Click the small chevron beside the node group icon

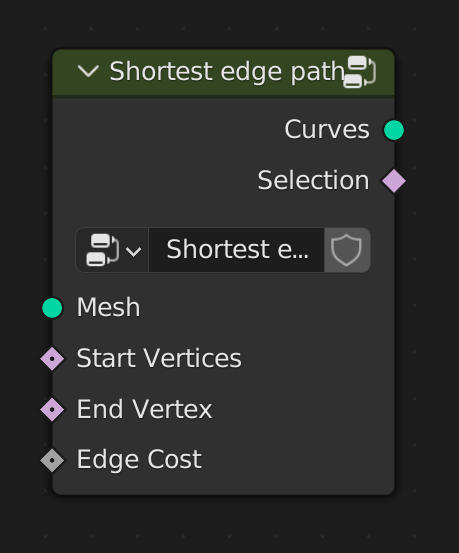[x=133, y=252]
